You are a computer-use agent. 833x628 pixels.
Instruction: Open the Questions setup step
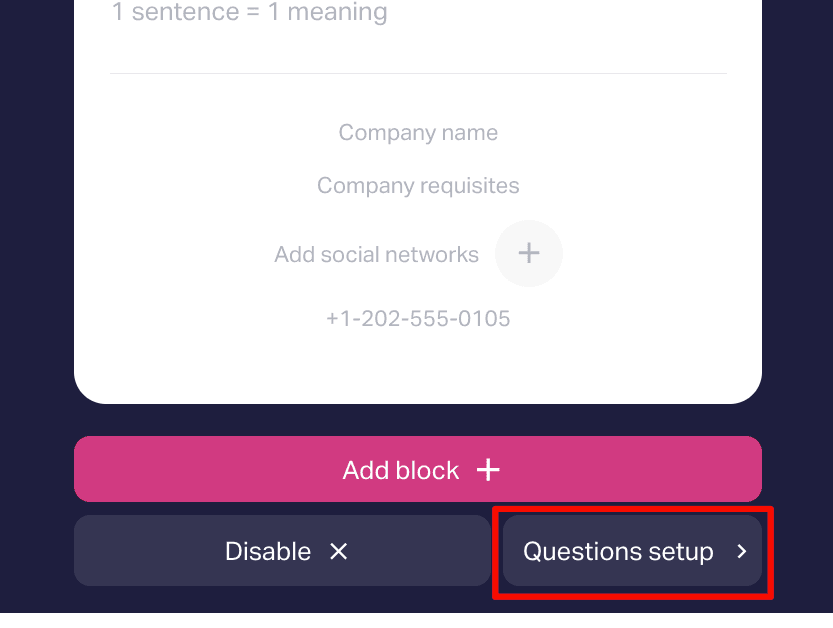[x=632, y=550]
